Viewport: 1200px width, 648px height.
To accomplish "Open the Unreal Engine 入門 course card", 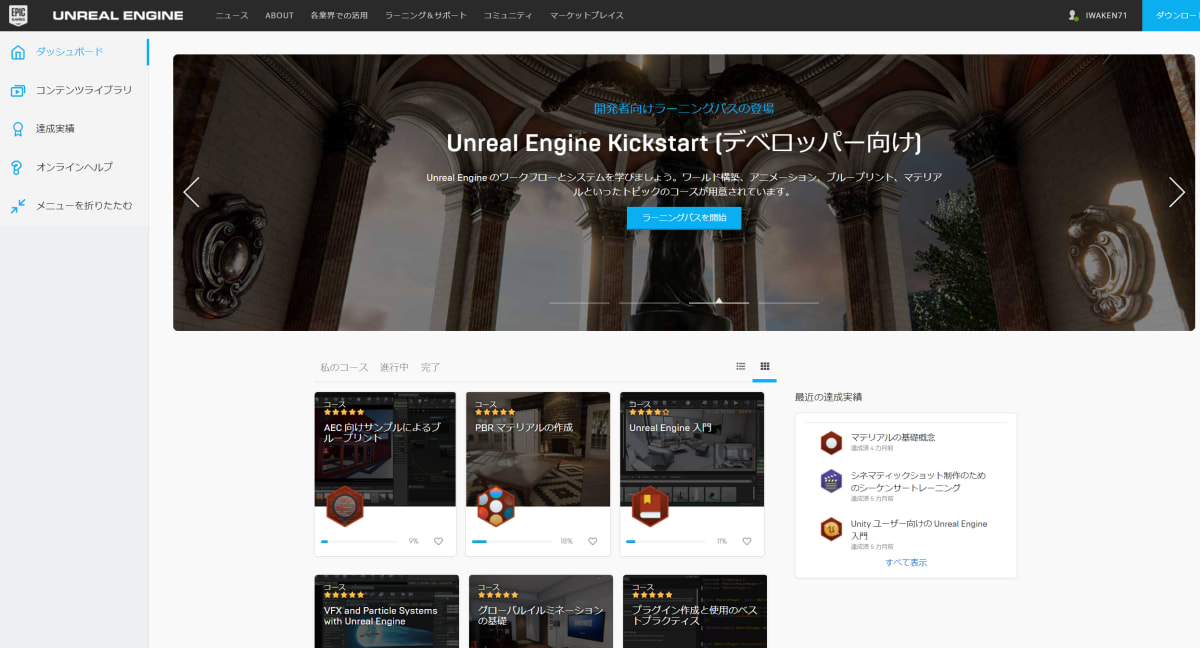I will pos(692,474).
